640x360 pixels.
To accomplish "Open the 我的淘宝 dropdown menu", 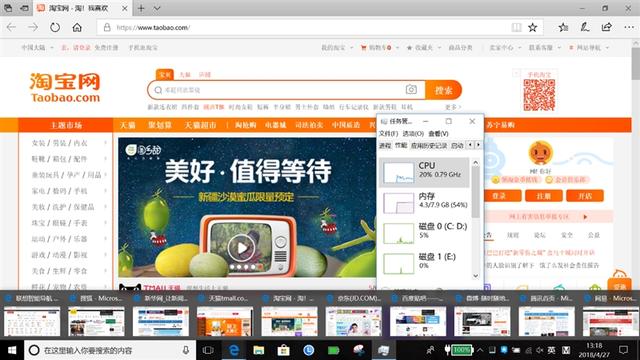I will point(337,48).
